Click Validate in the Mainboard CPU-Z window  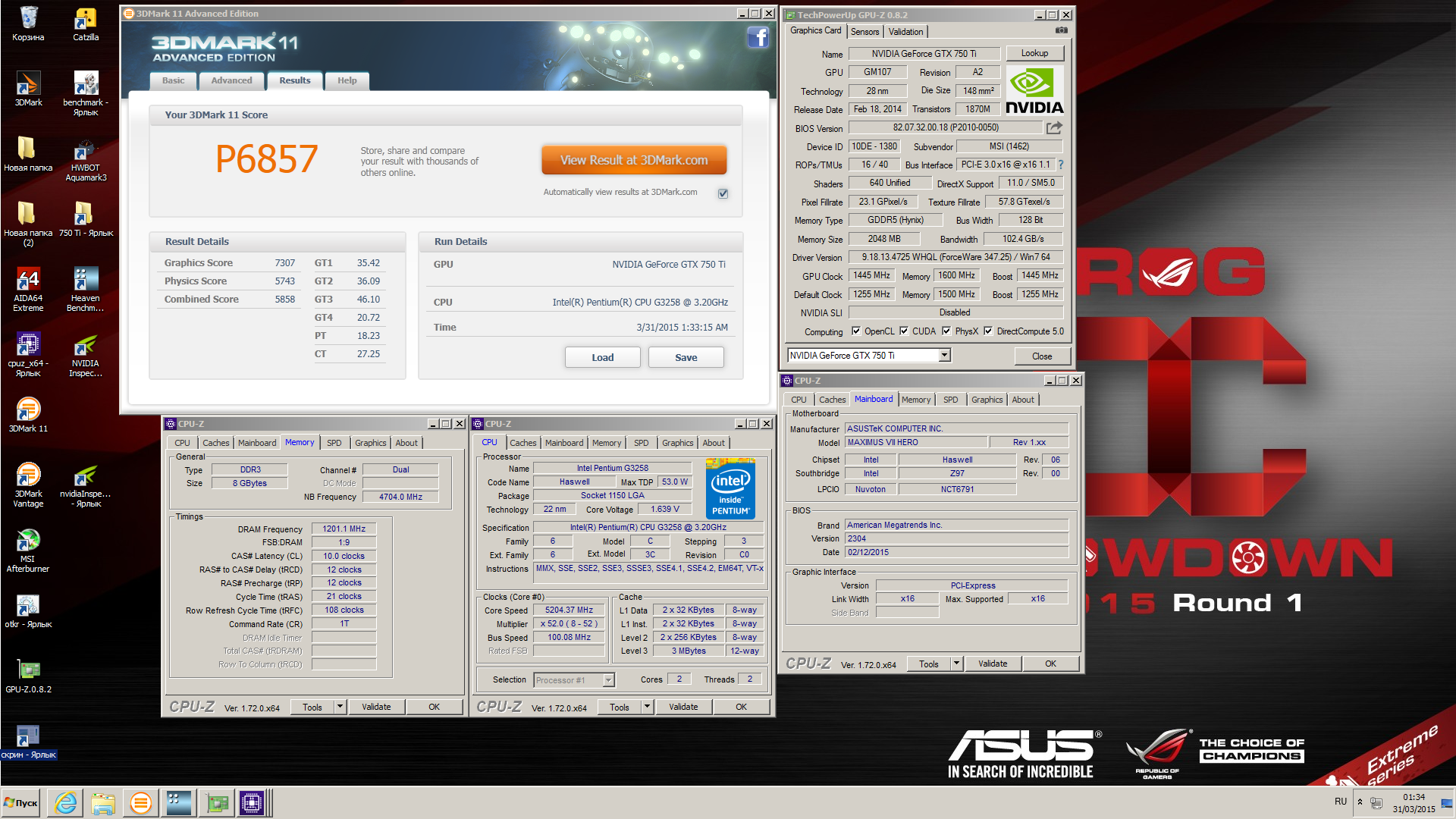pos(993,664)
